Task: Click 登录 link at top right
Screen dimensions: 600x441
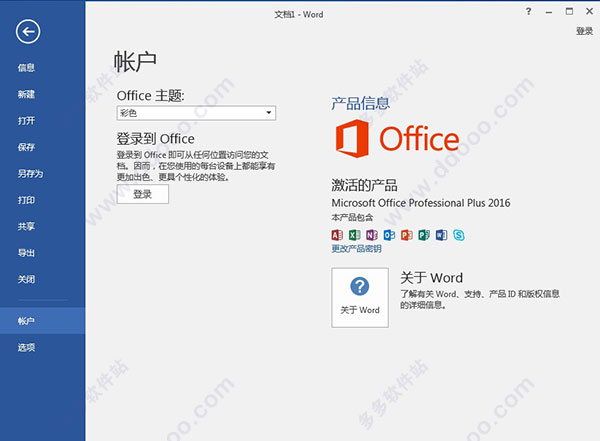Action: (585, 31)
